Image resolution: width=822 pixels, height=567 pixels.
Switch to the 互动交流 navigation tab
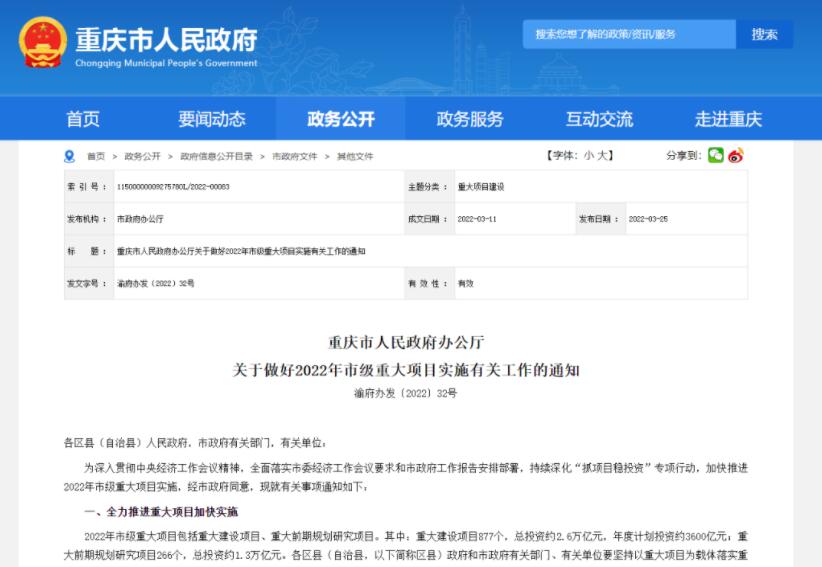tap(599, 119)
